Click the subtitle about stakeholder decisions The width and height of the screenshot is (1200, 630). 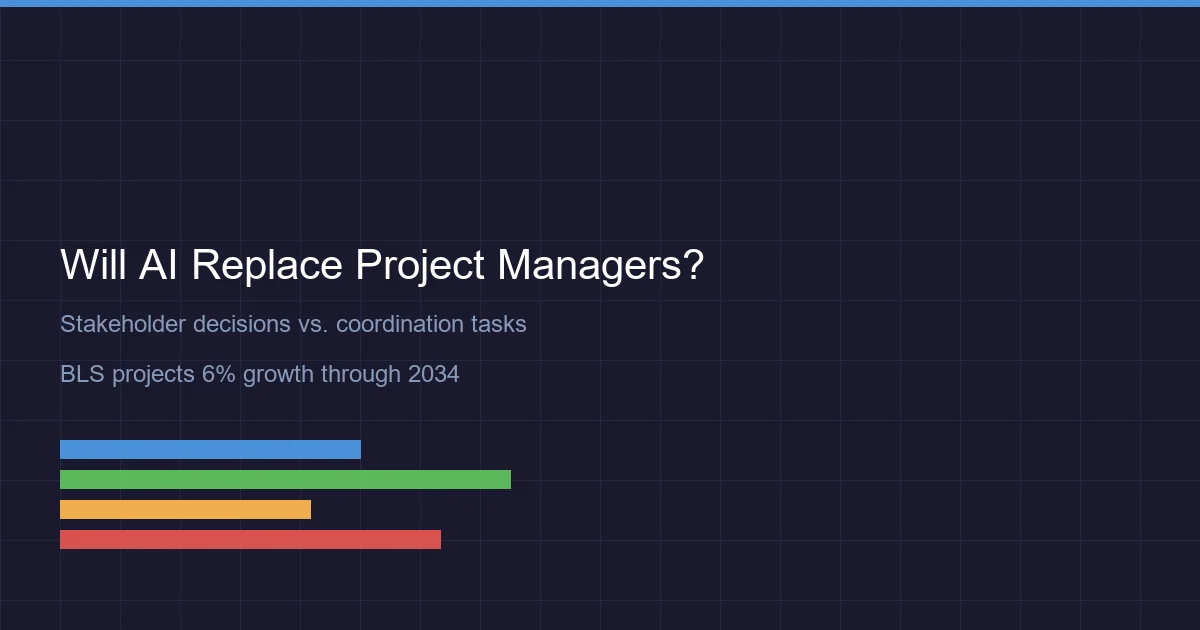pos(293,324)
